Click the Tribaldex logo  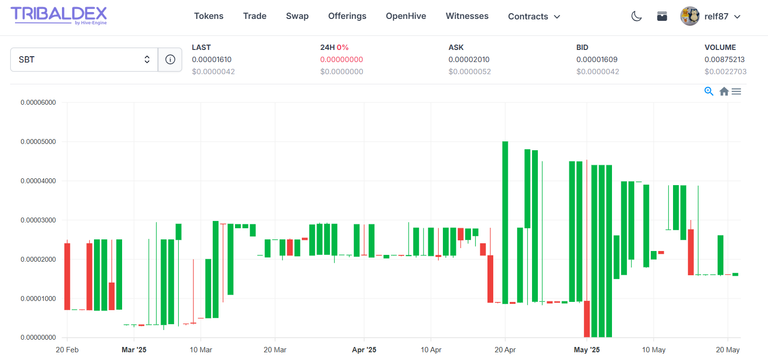[x=59, y=15]
